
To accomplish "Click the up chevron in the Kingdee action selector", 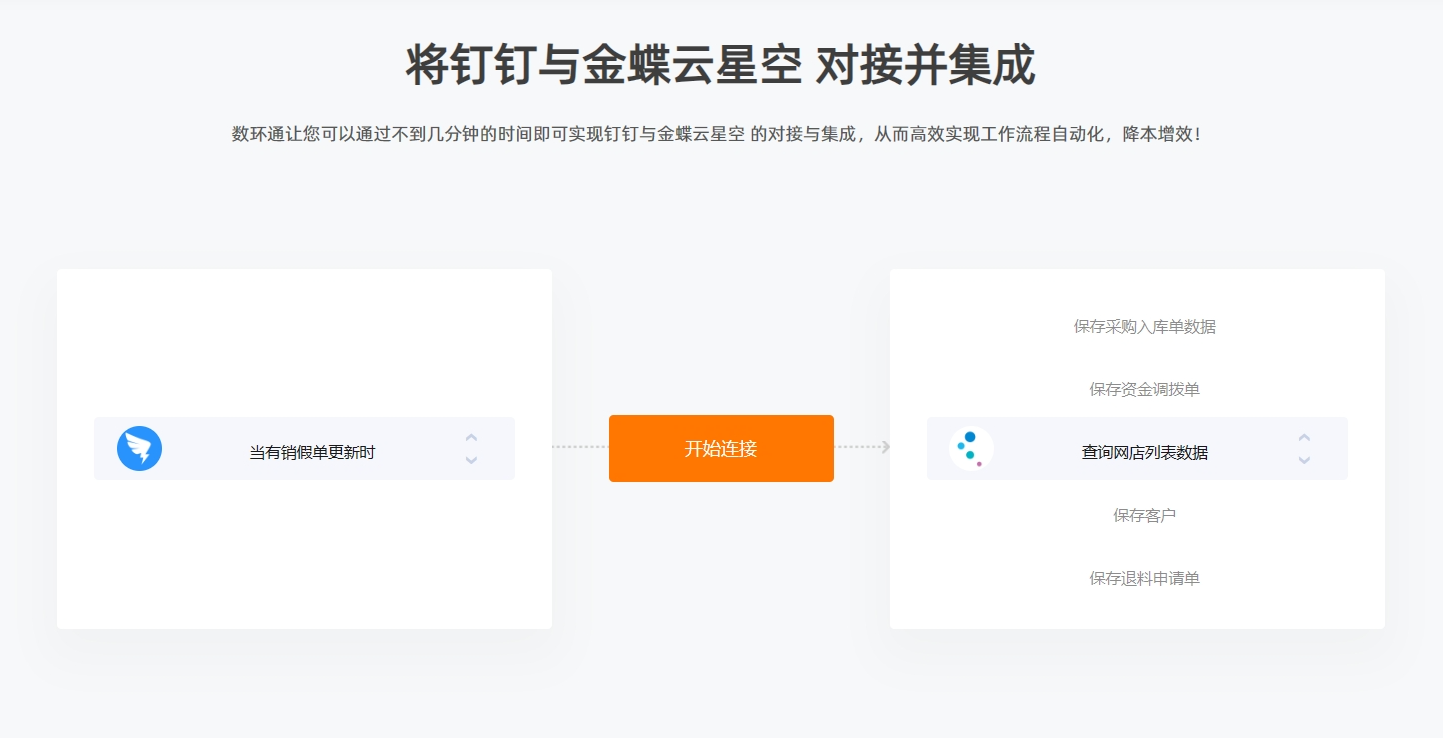I will (x=1304, y=438).
